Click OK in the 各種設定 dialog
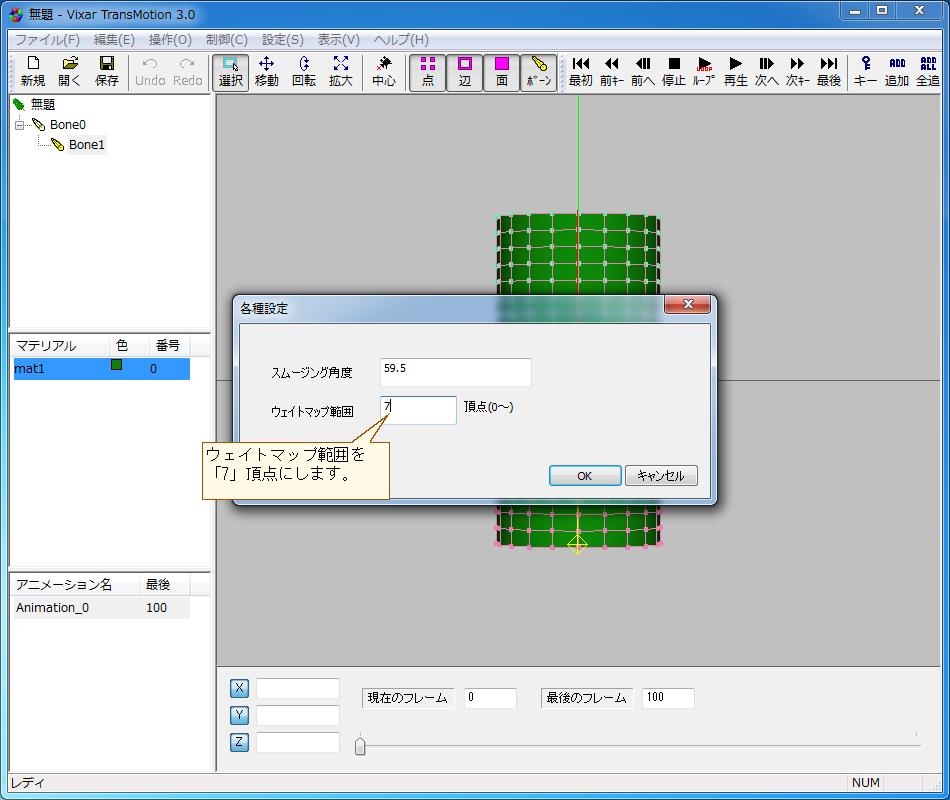Screen dimensions: 950x800 click(585, 476)
